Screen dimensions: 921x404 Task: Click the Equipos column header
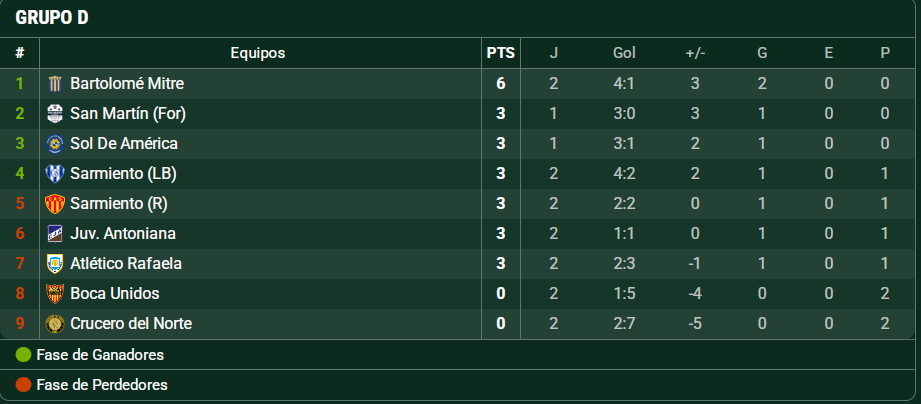coord(257,53)
